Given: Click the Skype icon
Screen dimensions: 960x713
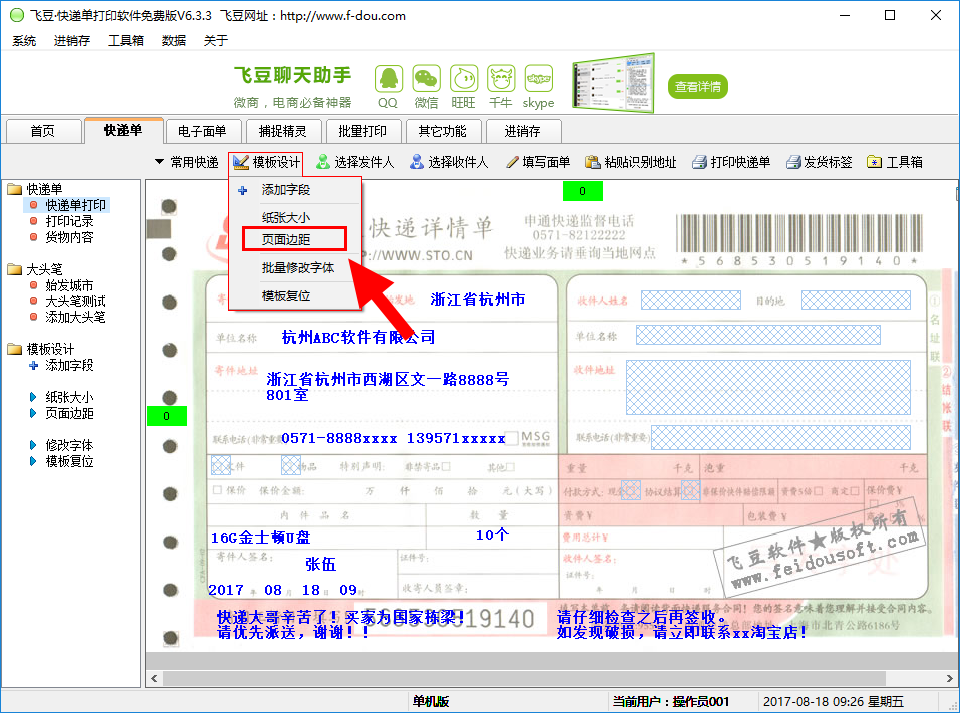Looking at the screenshot, I should click(x=539, y=79).
